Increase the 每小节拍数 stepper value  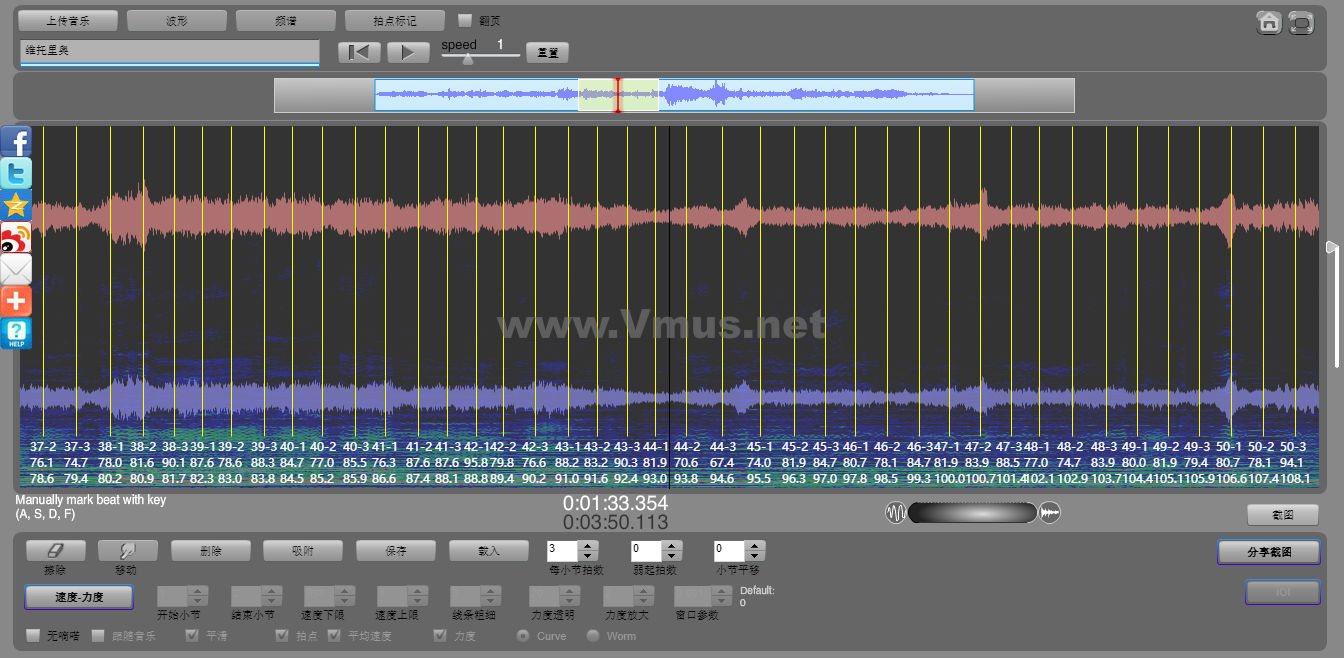coord(588,546)
